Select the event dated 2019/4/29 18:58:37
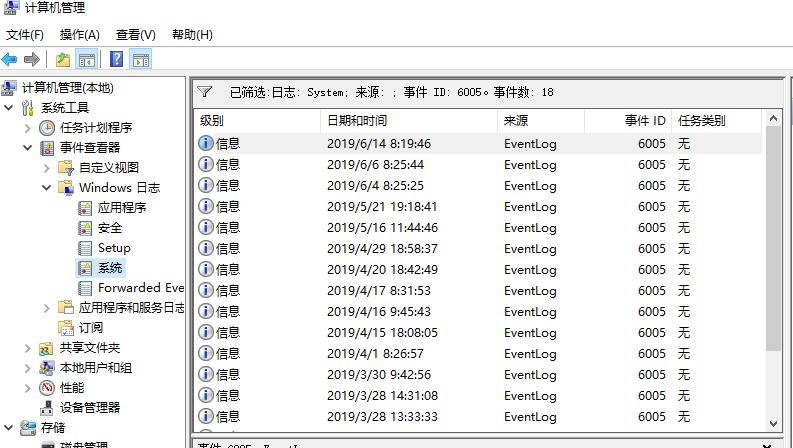The width and height of the screenshot is (793, 448). point(478,249)
